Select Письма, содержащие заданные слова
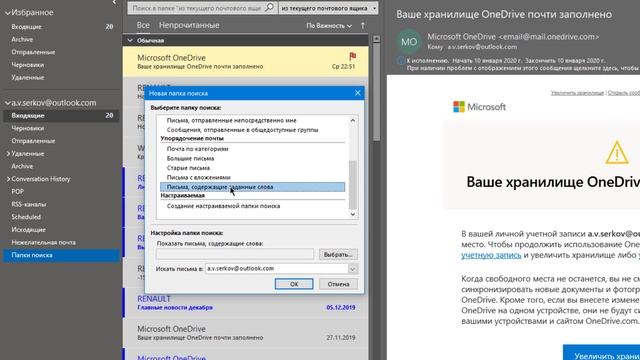This screenshot has height=360, width=640. coord(252,187)
